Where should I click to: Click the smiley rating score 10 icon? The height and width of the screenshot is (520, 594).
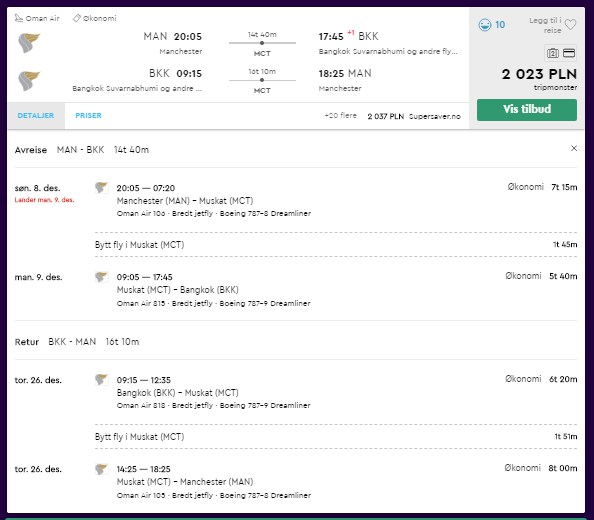[x=485, y=25]
